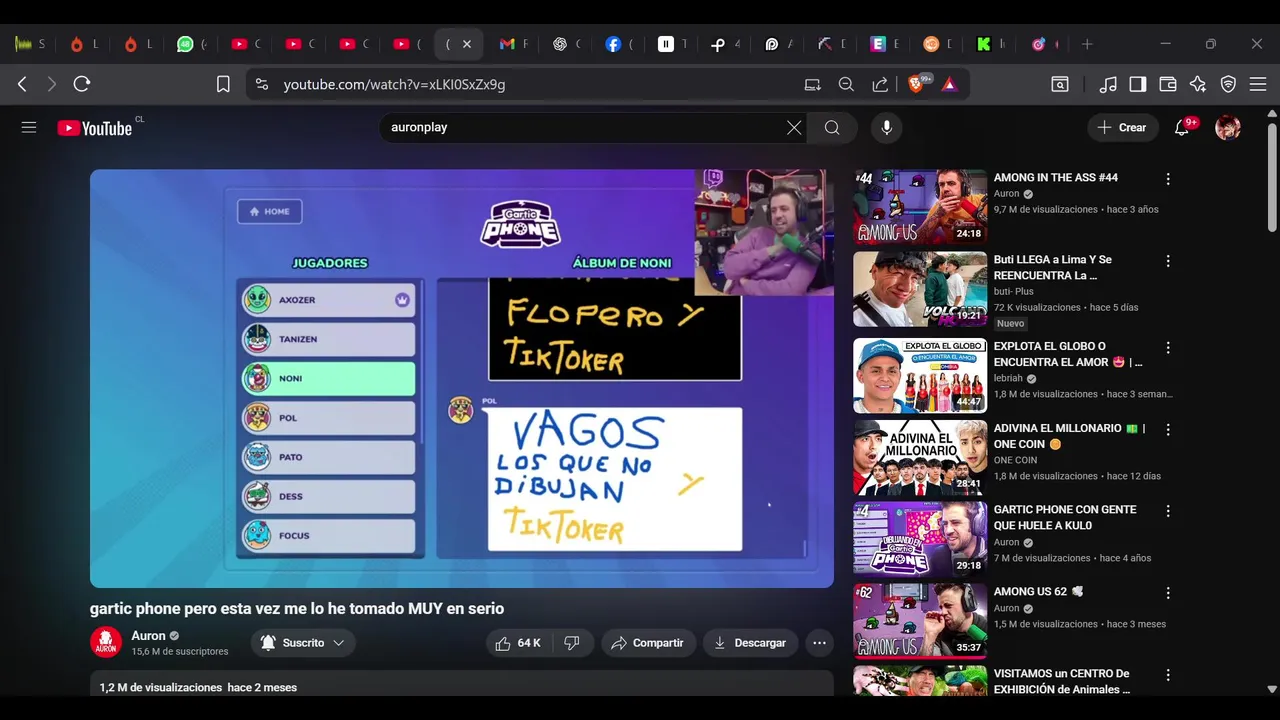Viewport: 1280px width, 720px height.
Task: Close the current active tab
Action: click(466, 44)
